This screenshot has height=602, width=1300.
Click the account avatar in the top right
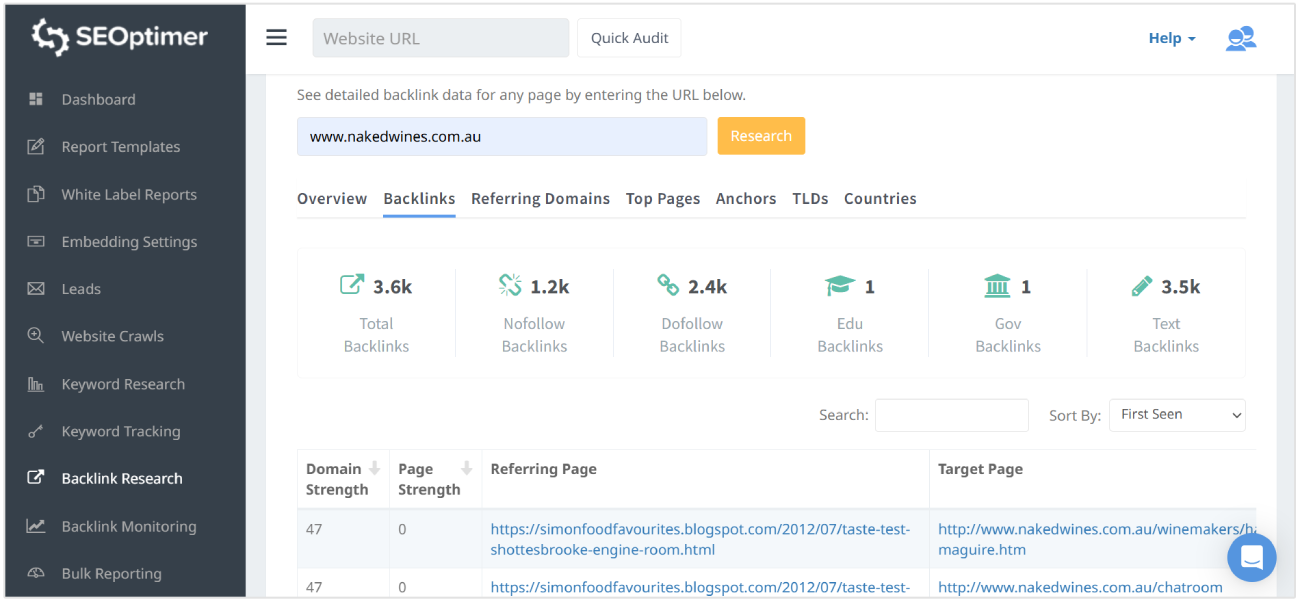[1241, 37]
